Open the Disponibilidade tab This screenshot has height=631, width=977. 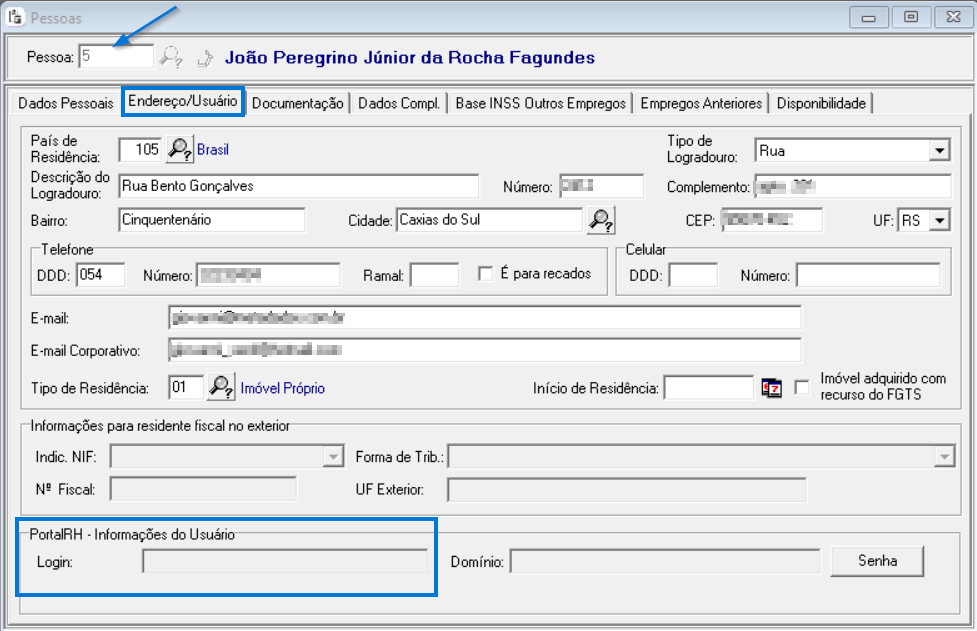pos(822,103)
